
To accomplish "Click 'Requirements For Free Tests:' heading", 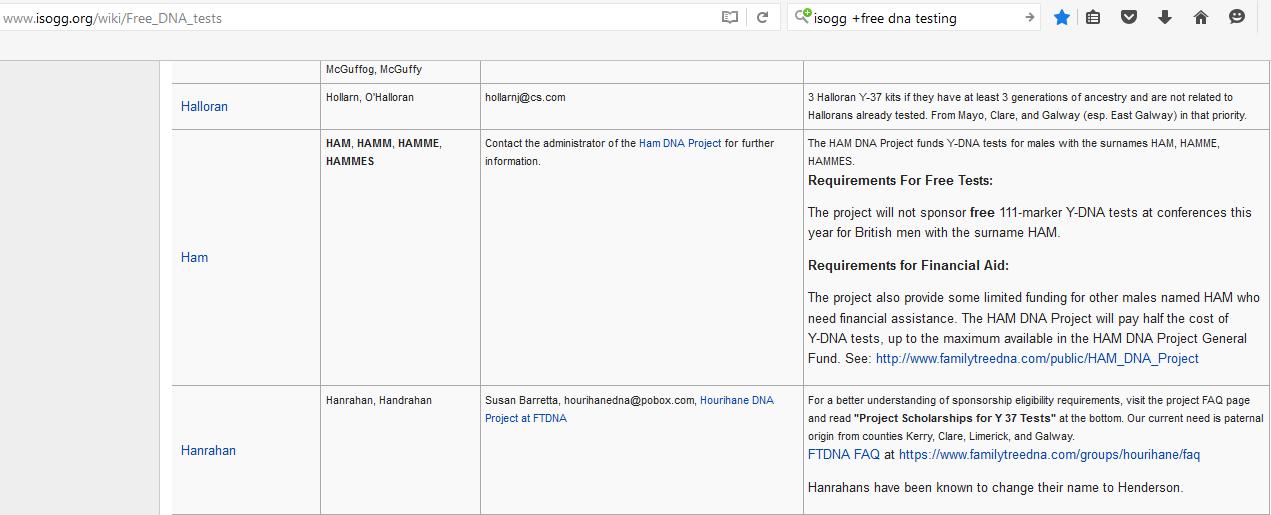I will click(x=900, y=181).
